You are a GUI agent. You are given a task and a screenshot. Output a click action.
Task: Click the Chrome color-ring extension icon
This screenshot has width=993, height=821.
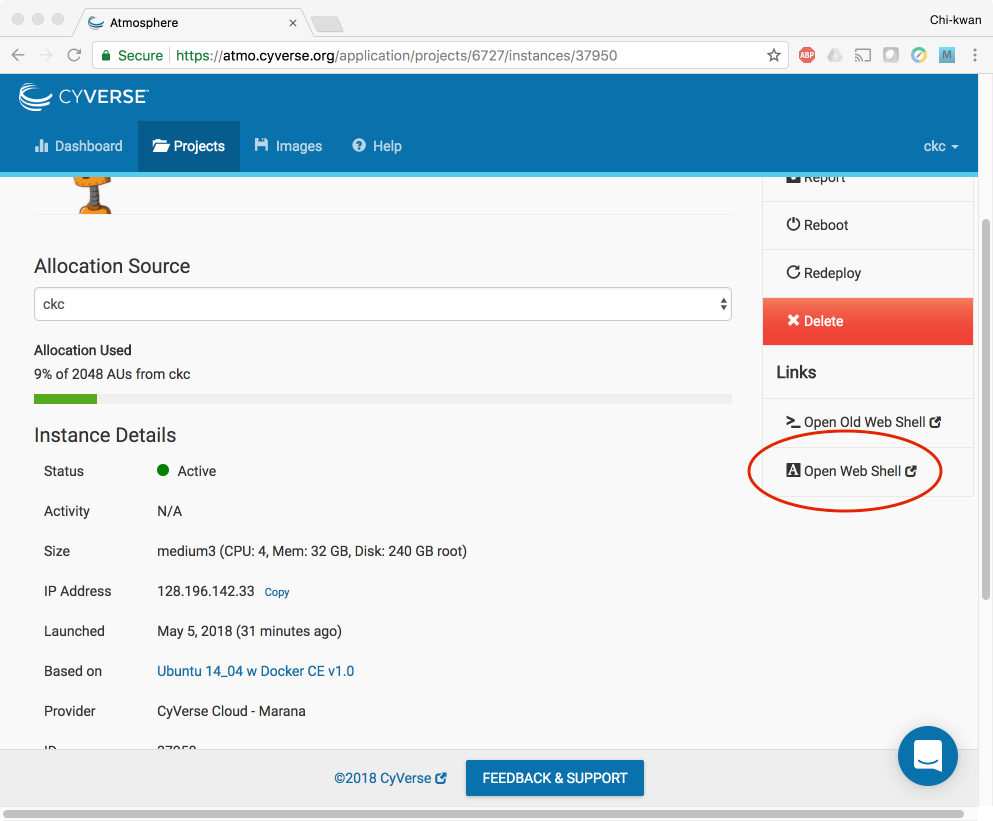coord(919,55)
